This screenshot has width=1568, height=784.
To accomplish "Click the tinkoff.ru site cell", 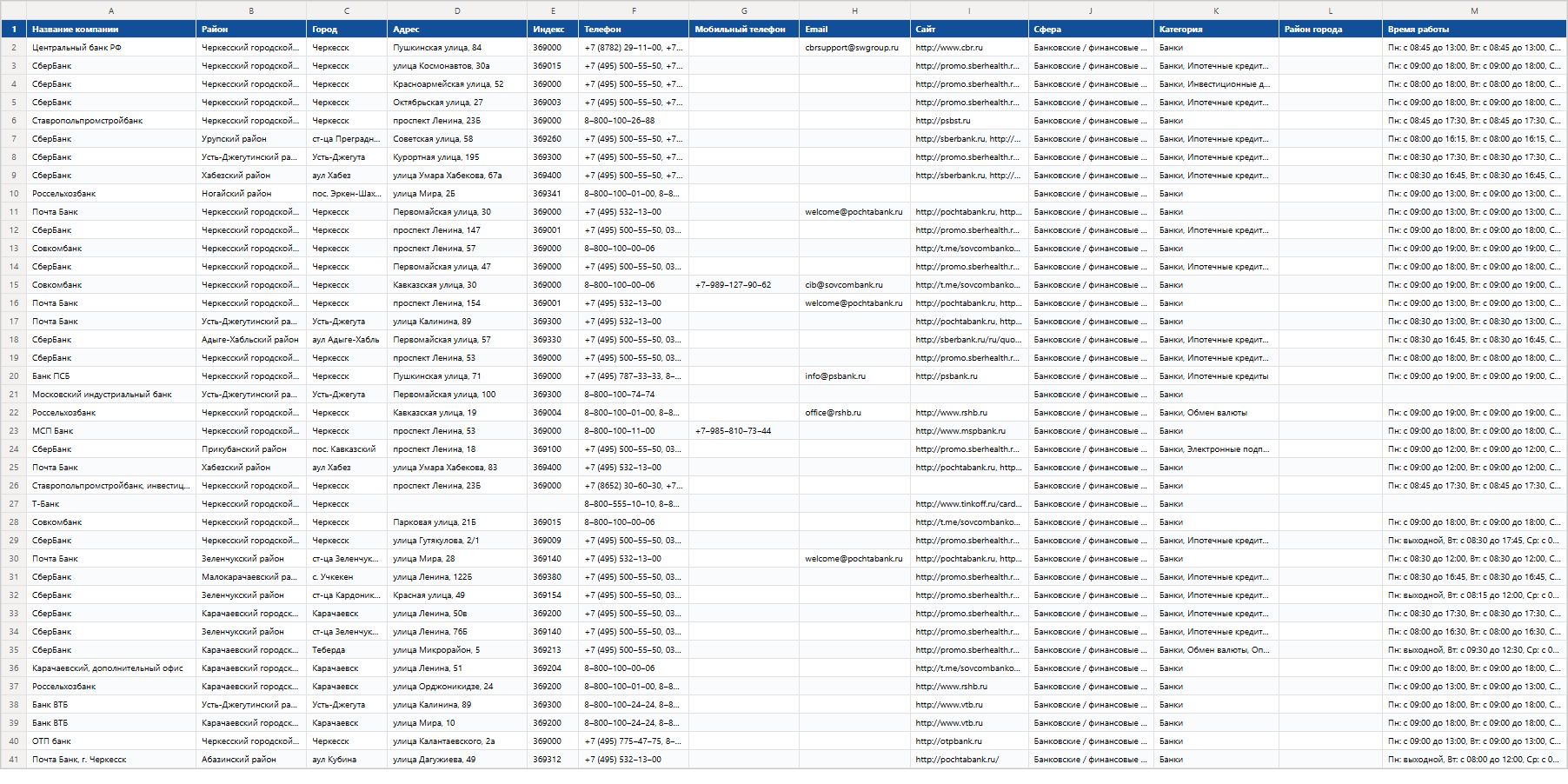I will (x=969, y=504).
